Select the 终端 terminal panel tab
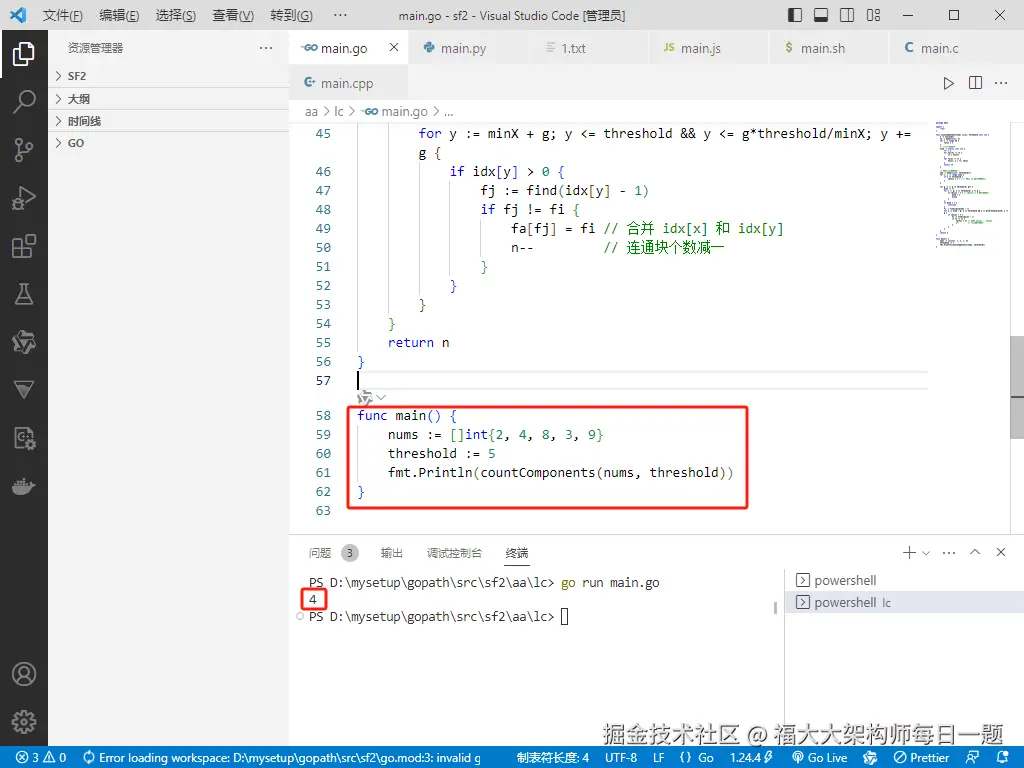 click(517, 553)
